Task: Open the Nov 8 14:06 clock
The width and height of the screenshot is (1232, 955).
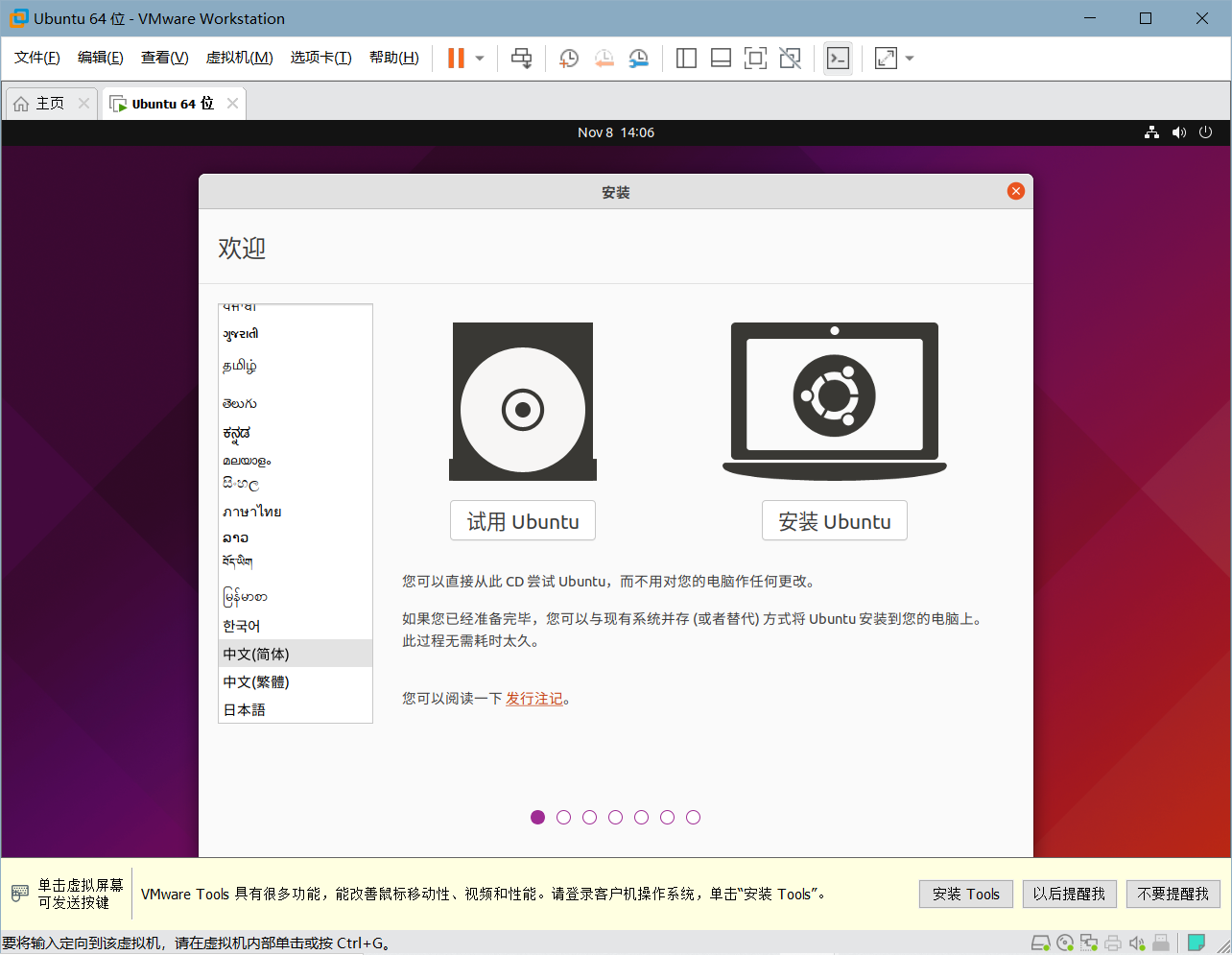Action: click(616, 132)
